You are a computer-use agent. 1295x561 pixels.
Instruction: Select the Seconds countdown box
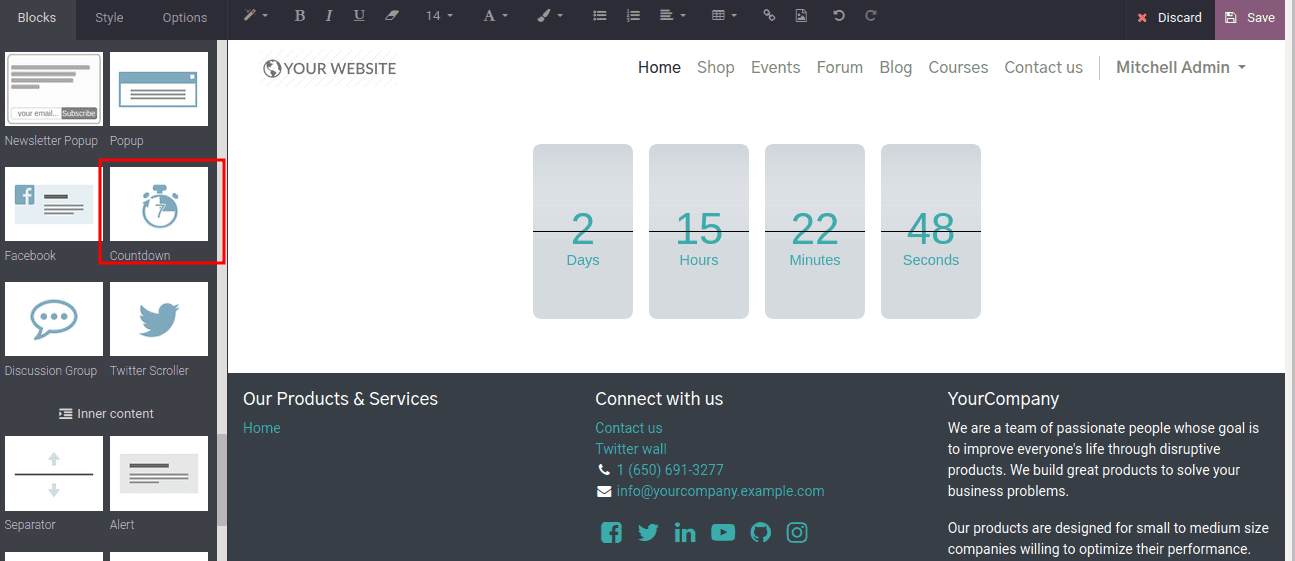point(931,231)
